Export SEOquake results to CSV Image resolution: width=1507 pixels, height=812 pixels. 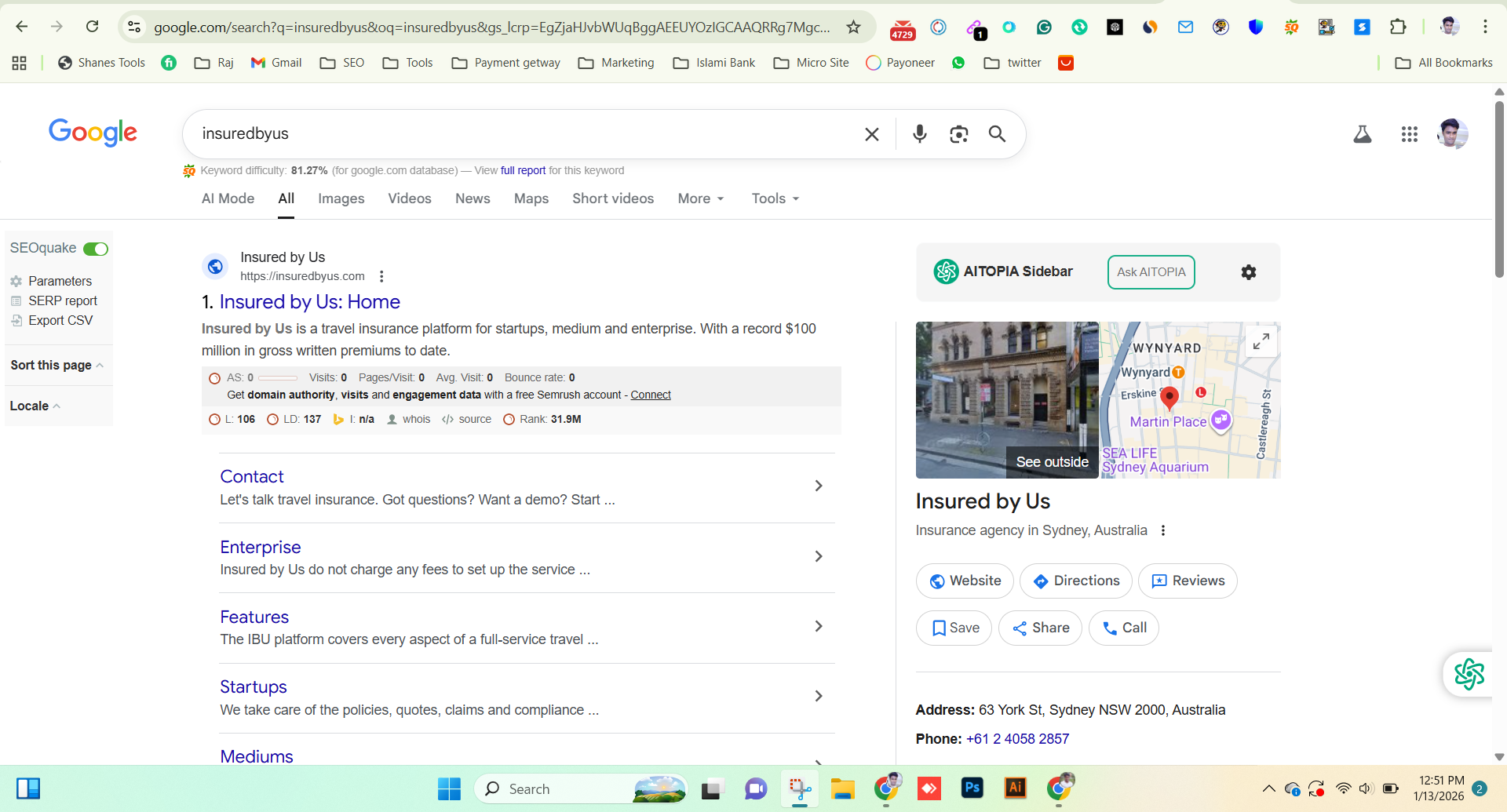60,320
